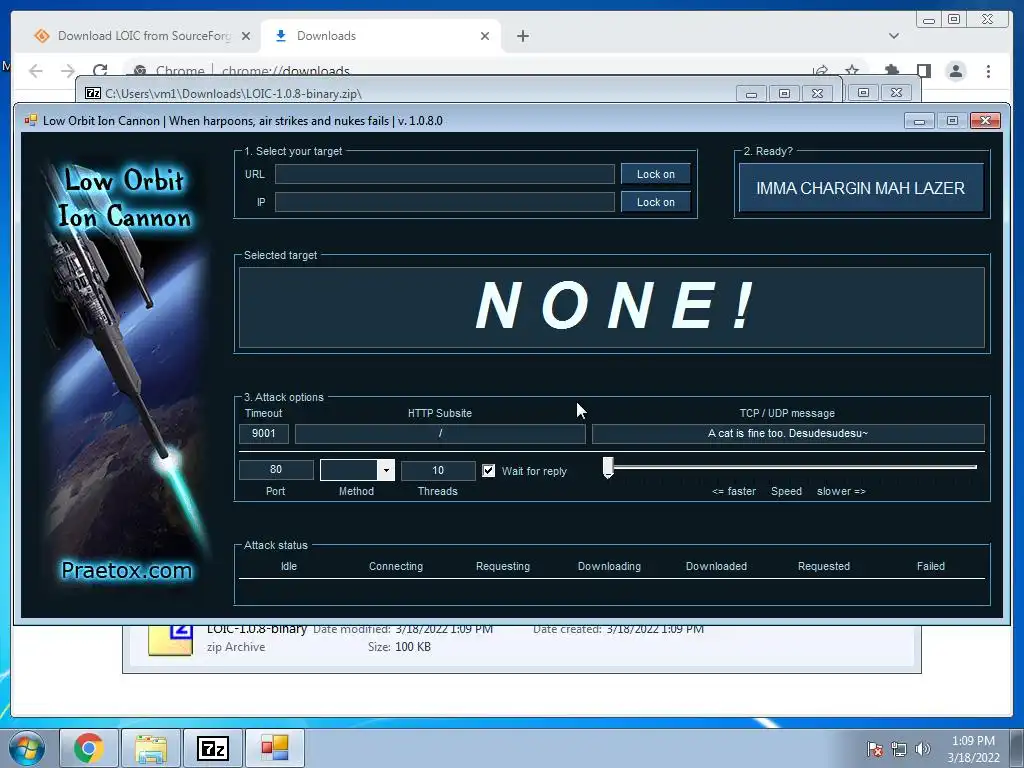Click 'A cat is fine too' message text

point(788,433)
